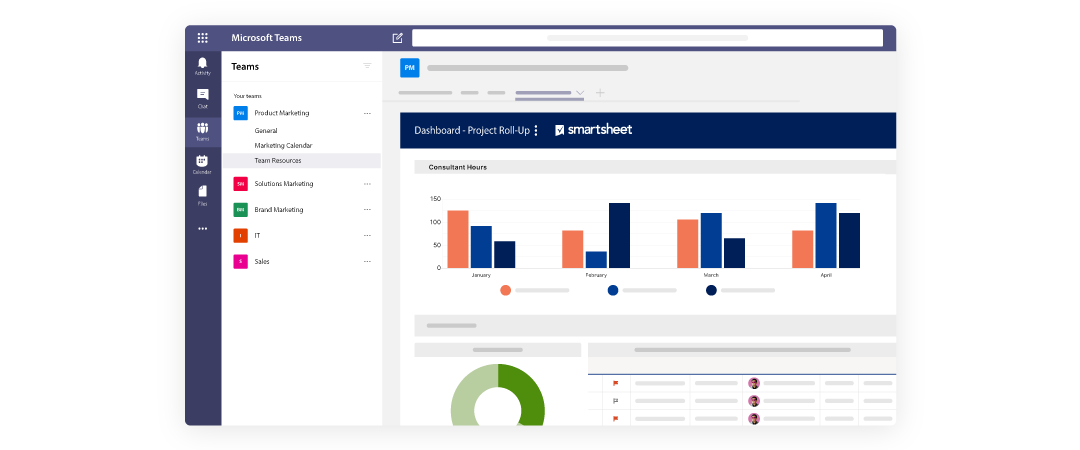Select the Brand Marketing team
Image resolution: width=1080 pixels, height=450 pixels.
[279, 209]
